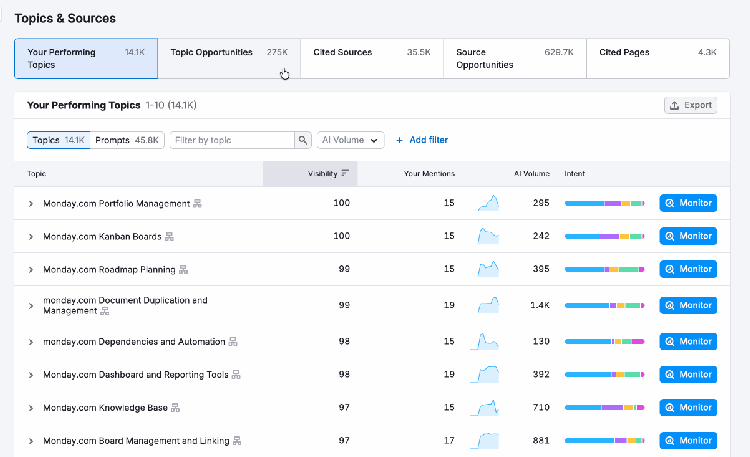
Task: Monitor Board Management and Linking topic
Action: pos(688,441)
